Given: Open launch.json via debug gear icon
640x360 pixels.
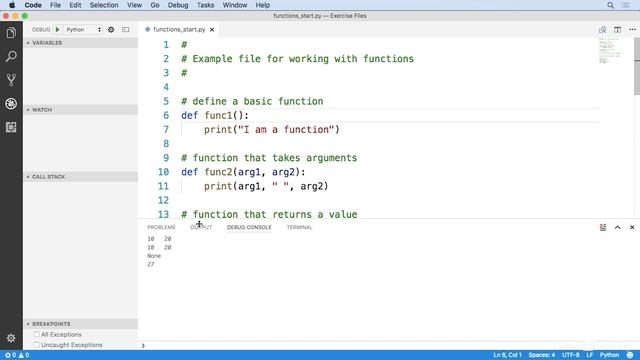Looking at the screenshot, I should [111, 30].
